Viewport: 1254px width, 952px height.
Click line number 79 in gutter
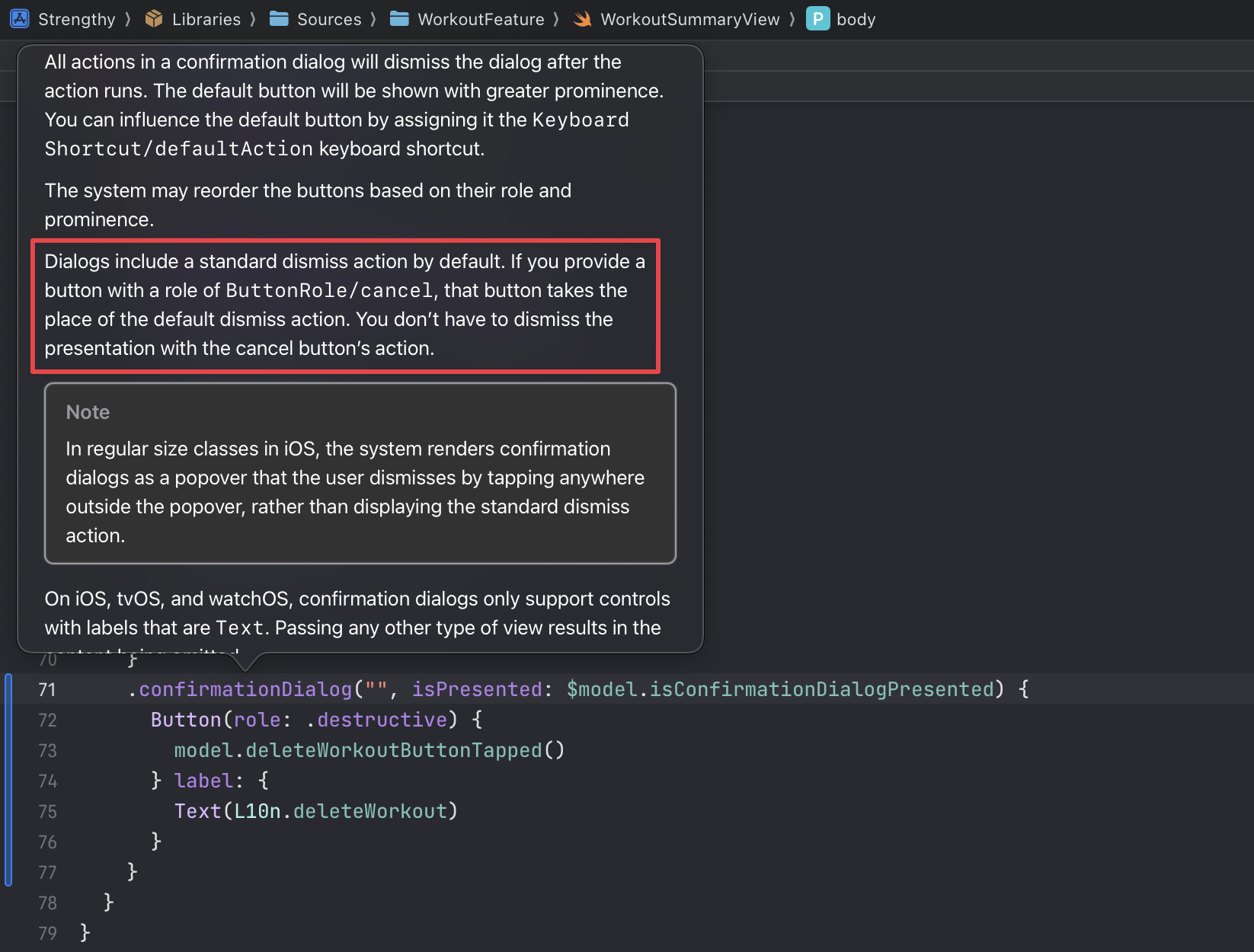(47, 934)
